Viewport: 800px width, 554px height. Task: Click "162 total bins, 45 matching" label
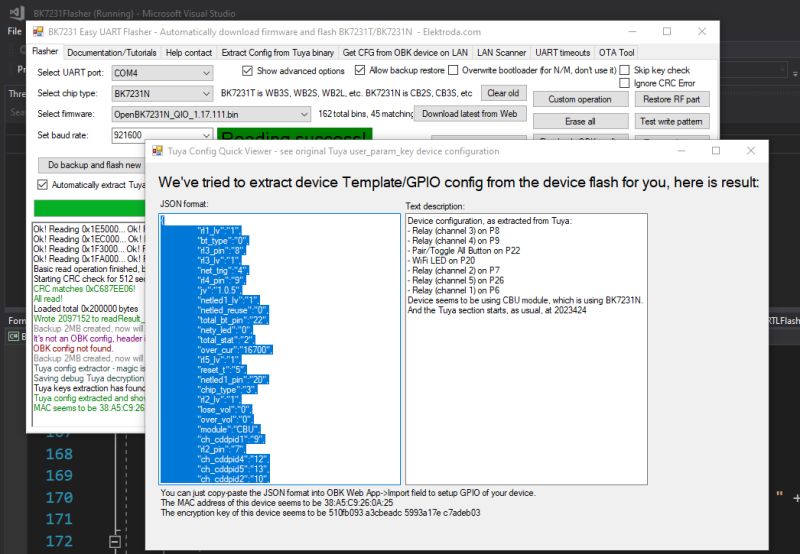point(365,114)
